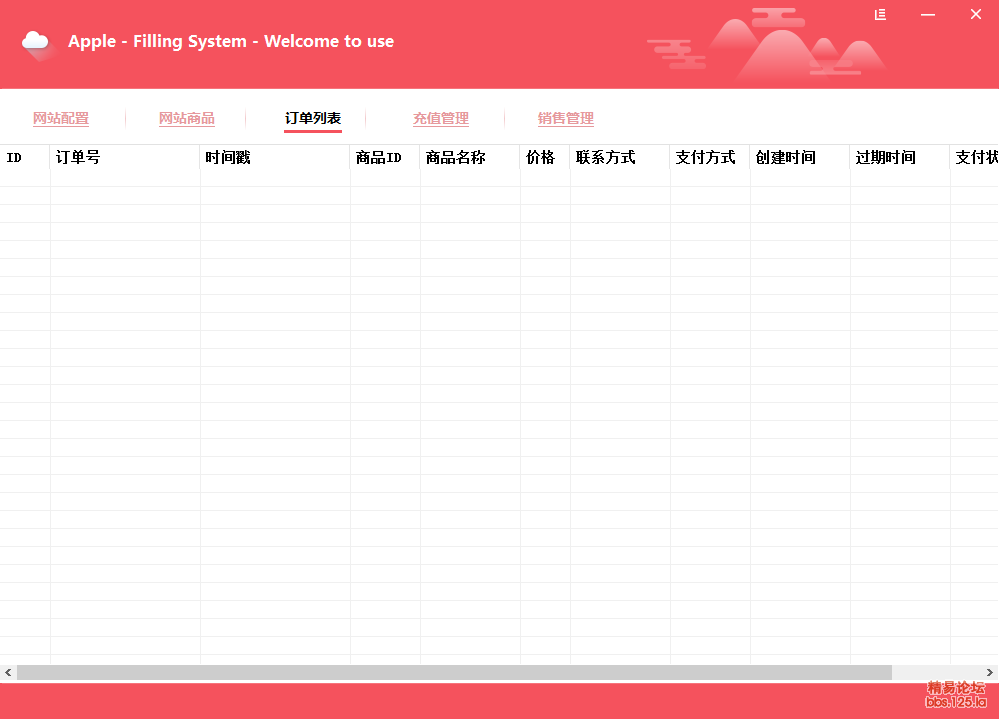The height and width of the screenshot is (719, 999).
Task: Go to 充值管理 tab
Action: [x=441, y=118]
